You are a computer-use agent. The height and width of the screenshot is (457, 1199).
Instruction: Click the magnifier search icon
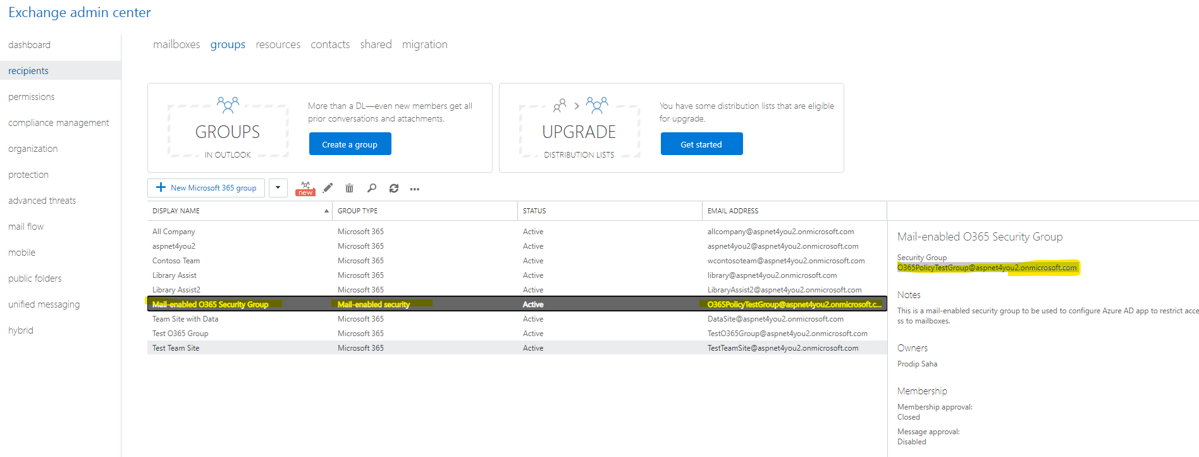click(372, 188)
